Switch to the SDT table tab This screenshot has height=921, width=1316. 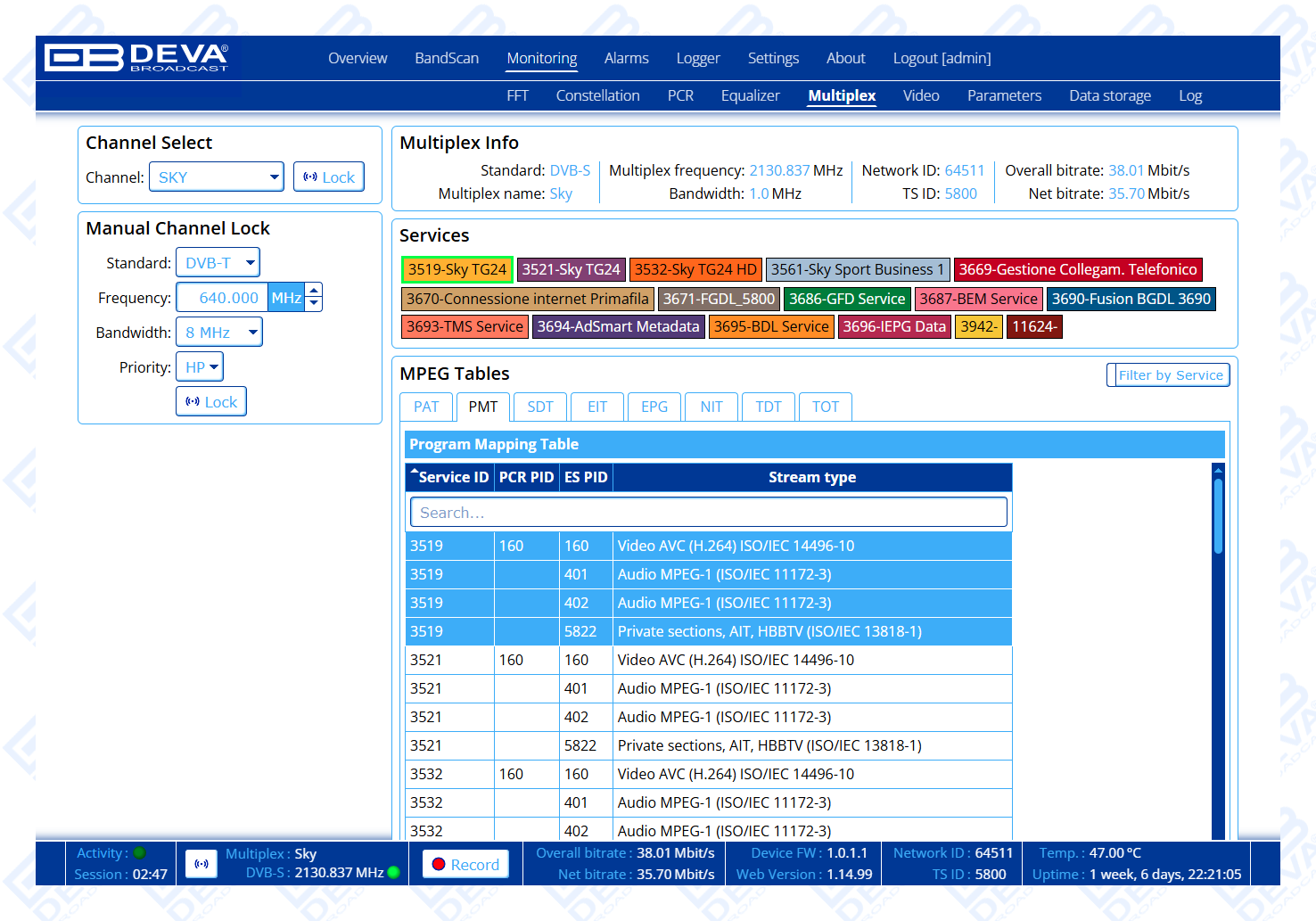pos(539,407)
